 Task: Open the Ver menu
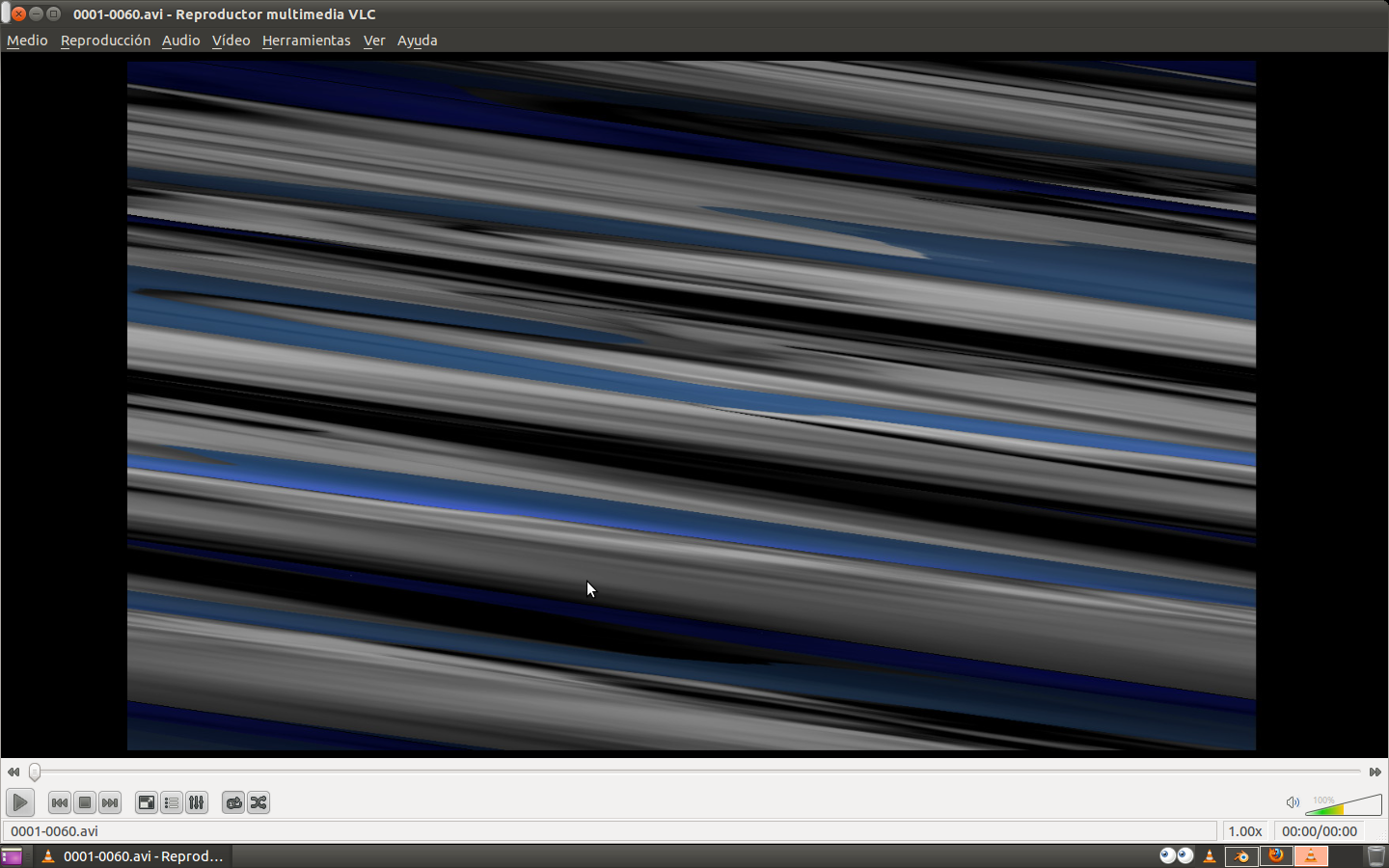click(374, 41)
